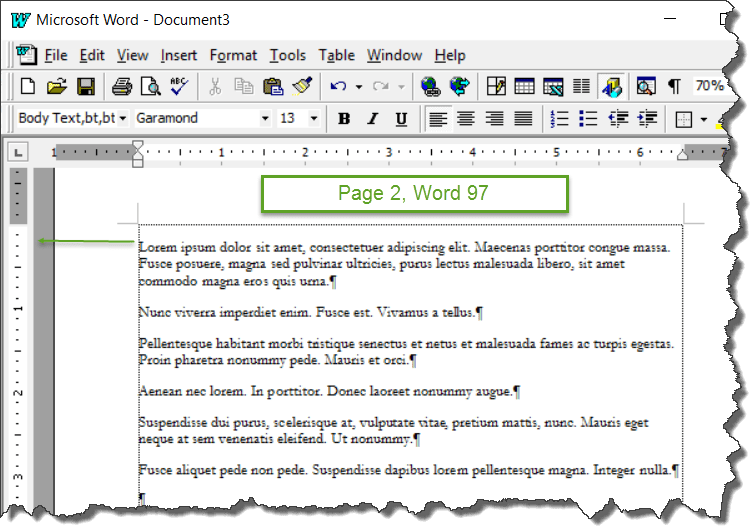Click the Word icon in title bar
The image size is (751, 528).
[20, 20]
